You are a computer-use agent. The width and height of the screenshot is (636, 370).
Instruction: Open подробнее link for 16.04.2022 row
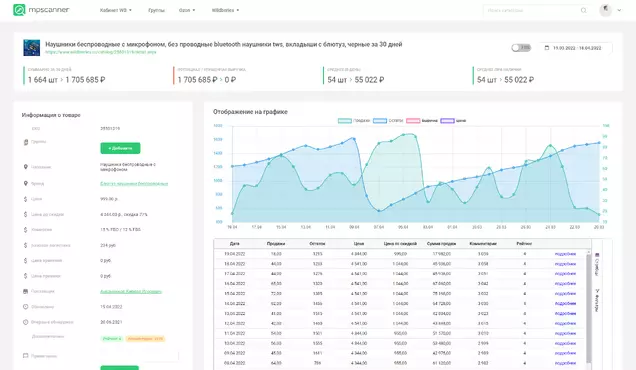click(565, 284)
